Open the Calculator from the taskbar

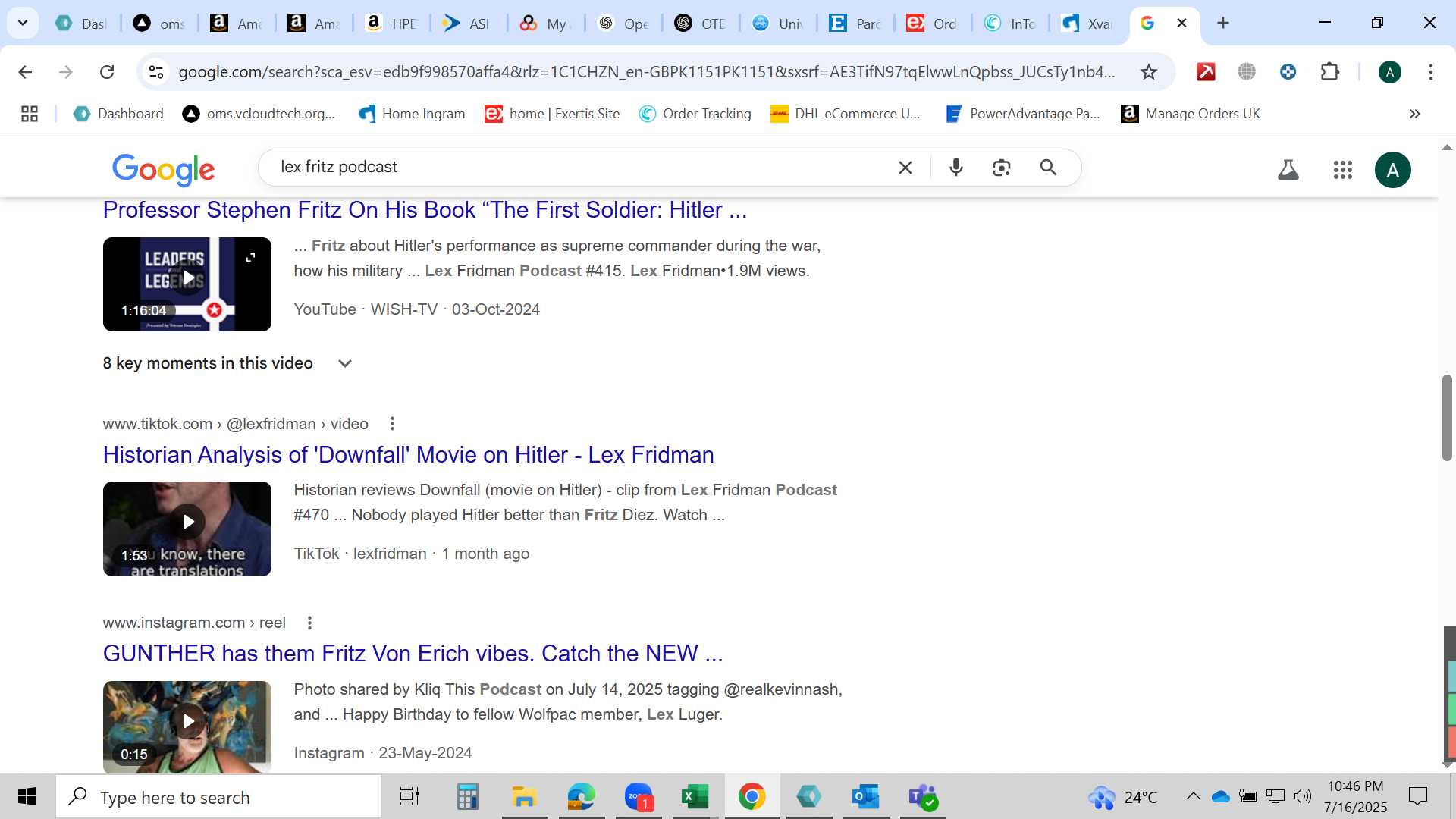click(468, 797)
